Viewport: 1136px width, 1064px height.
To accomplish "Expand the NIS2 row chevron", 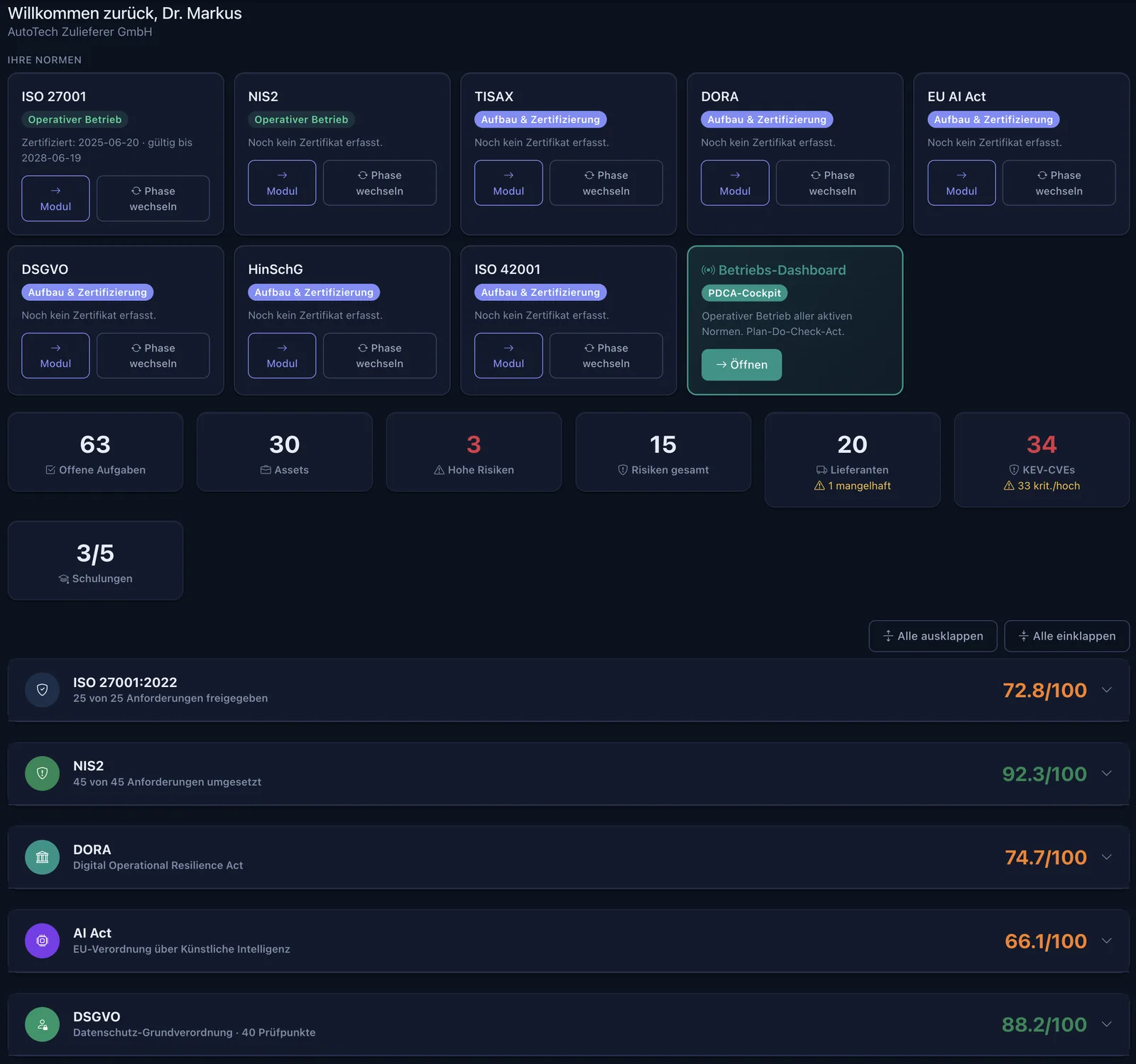I will click(x=1106, y=773).
